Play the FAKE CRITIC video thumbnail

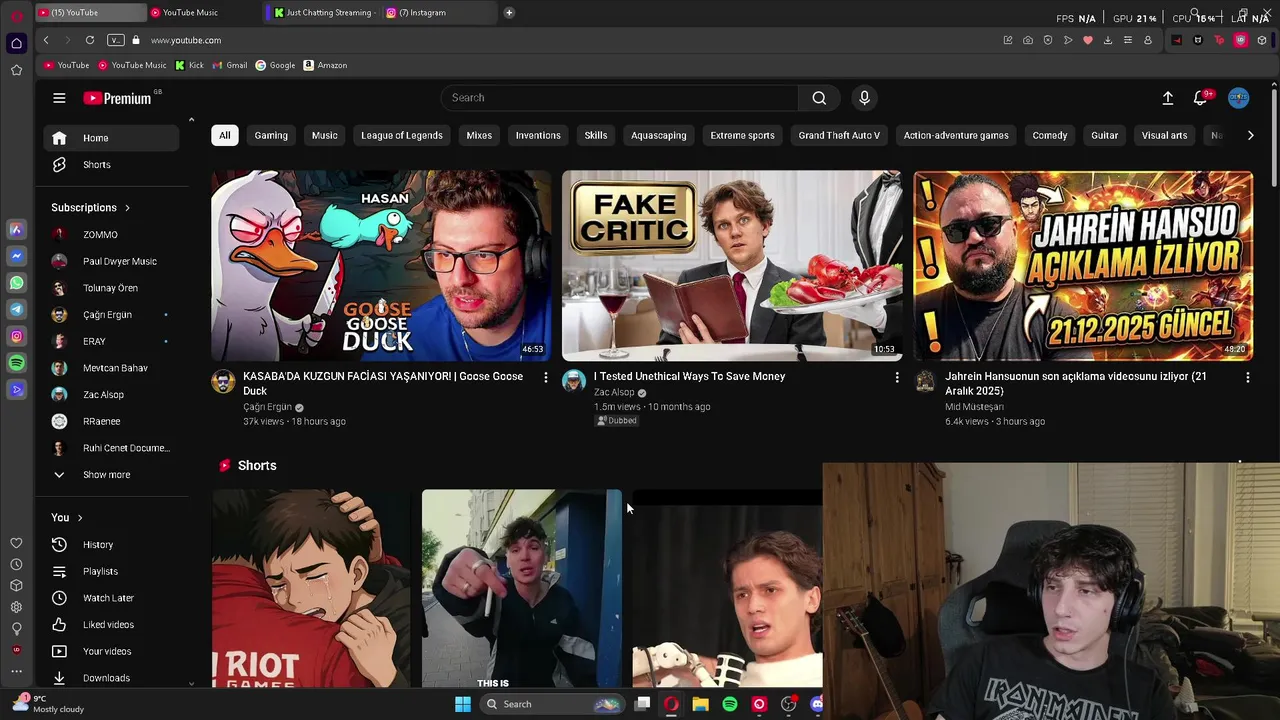732,266
